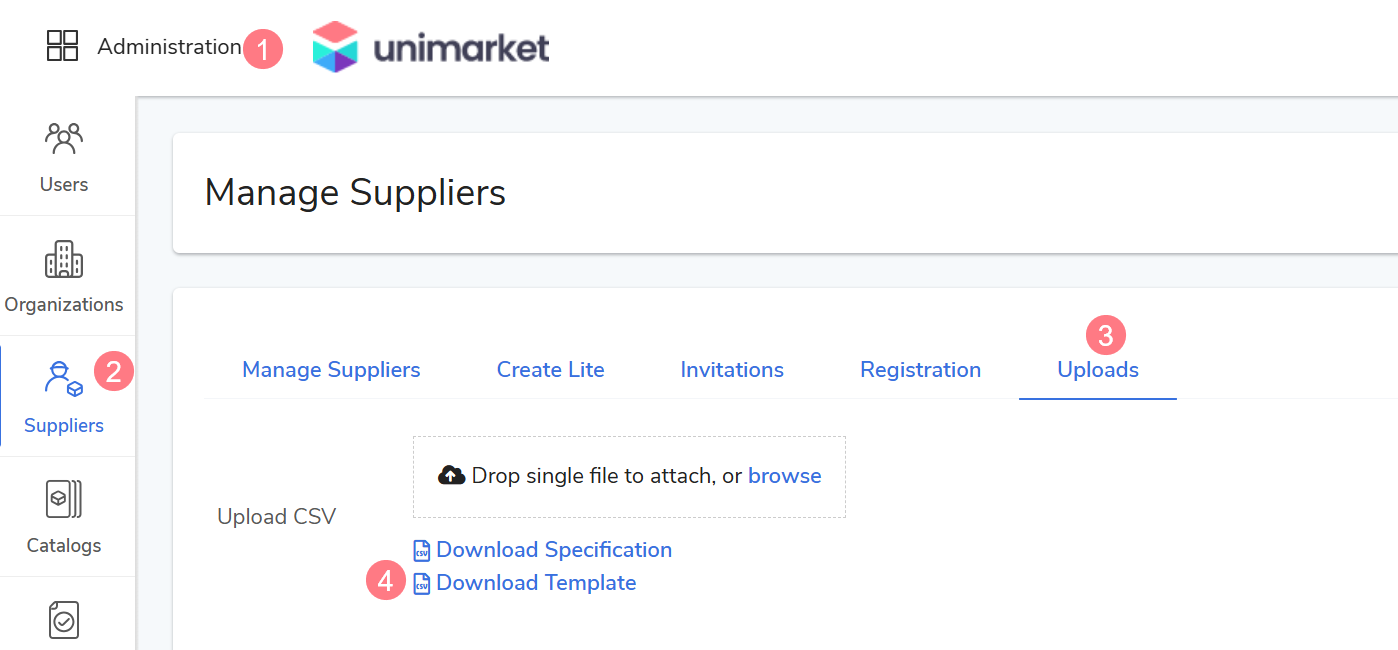Image resolution: width=1398 pixels, height=650 pixels.
Task: Click the document checkmark icon below Catalogs
Action: [x=64, y=620]
